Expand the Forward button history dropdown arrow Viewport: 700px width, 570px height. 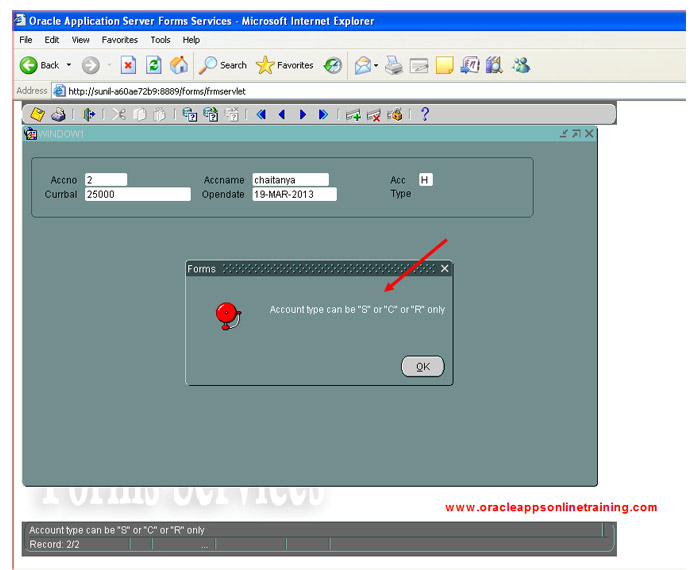109,65
